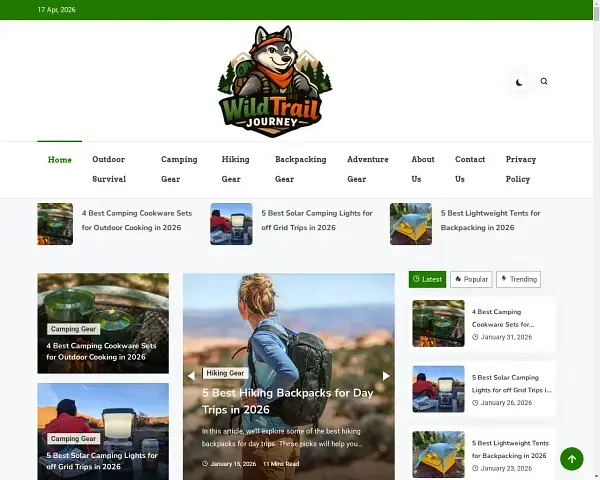Open the Home menu item

point(60,160)
